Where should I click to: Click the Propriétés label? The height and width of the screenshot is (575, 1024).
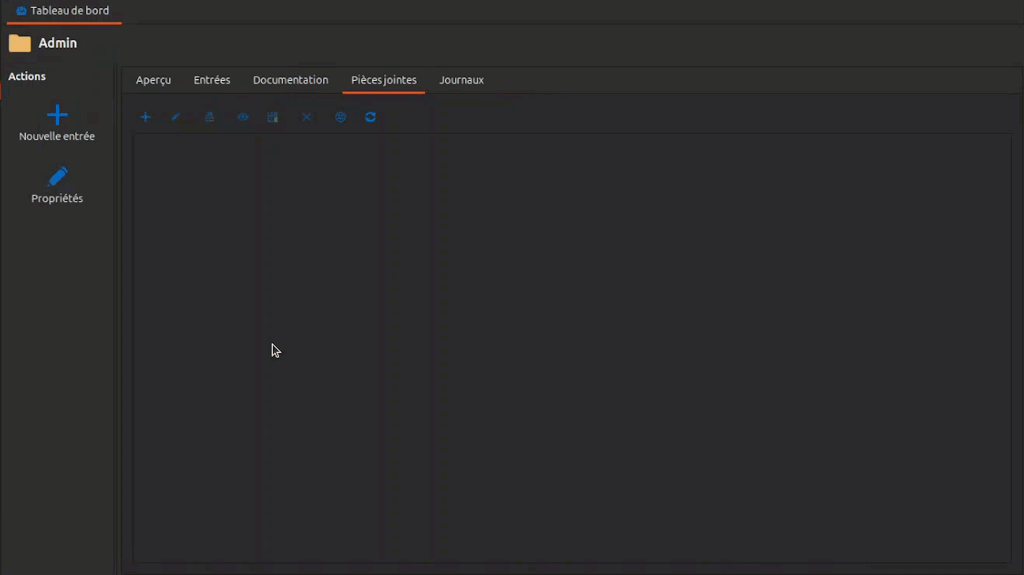coord(57,198)
